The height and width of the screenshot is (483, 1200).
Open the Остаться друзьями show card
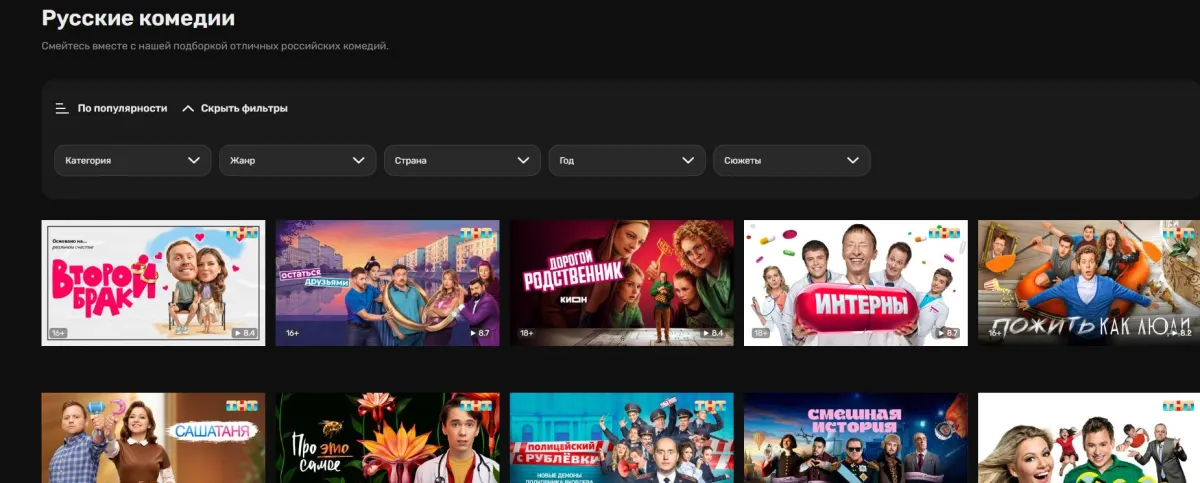[387, 283]
